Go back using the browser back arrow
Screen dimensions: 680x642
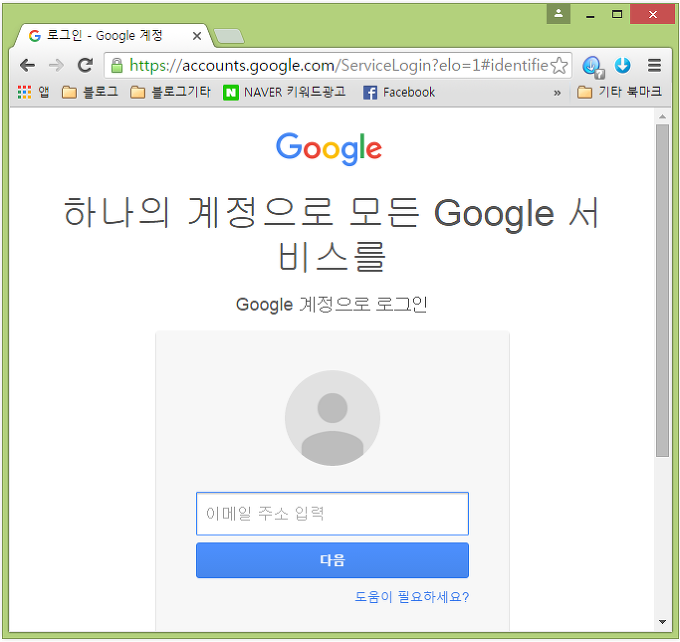pos(27,66)
